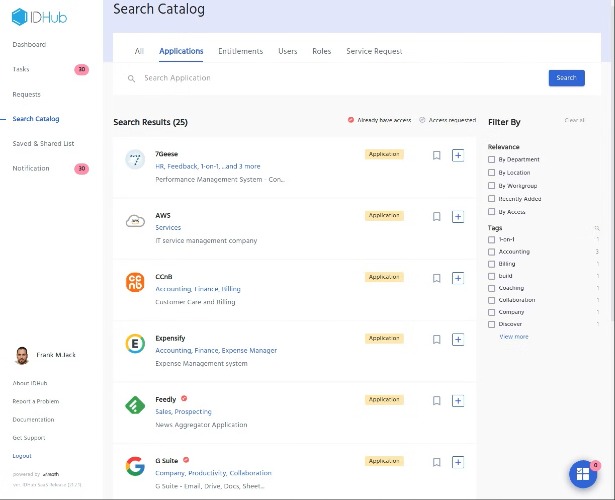The height and width of the screenshot is (500, 615).
Task: Add Expensify with the plus icon
Action: tap(458, 340)
